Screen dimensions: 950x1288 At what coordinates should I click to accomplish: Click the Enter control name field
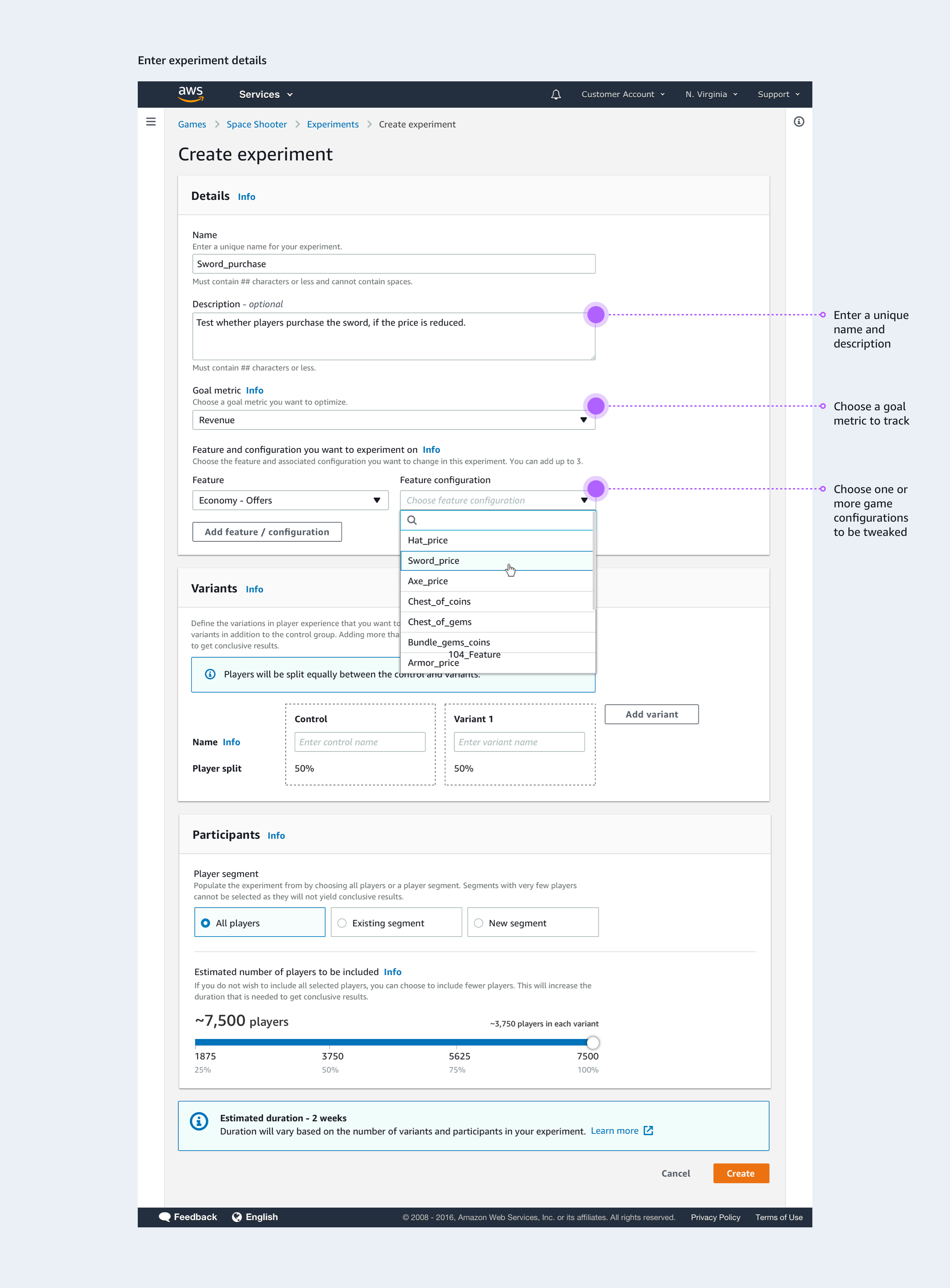pos(360,742)
